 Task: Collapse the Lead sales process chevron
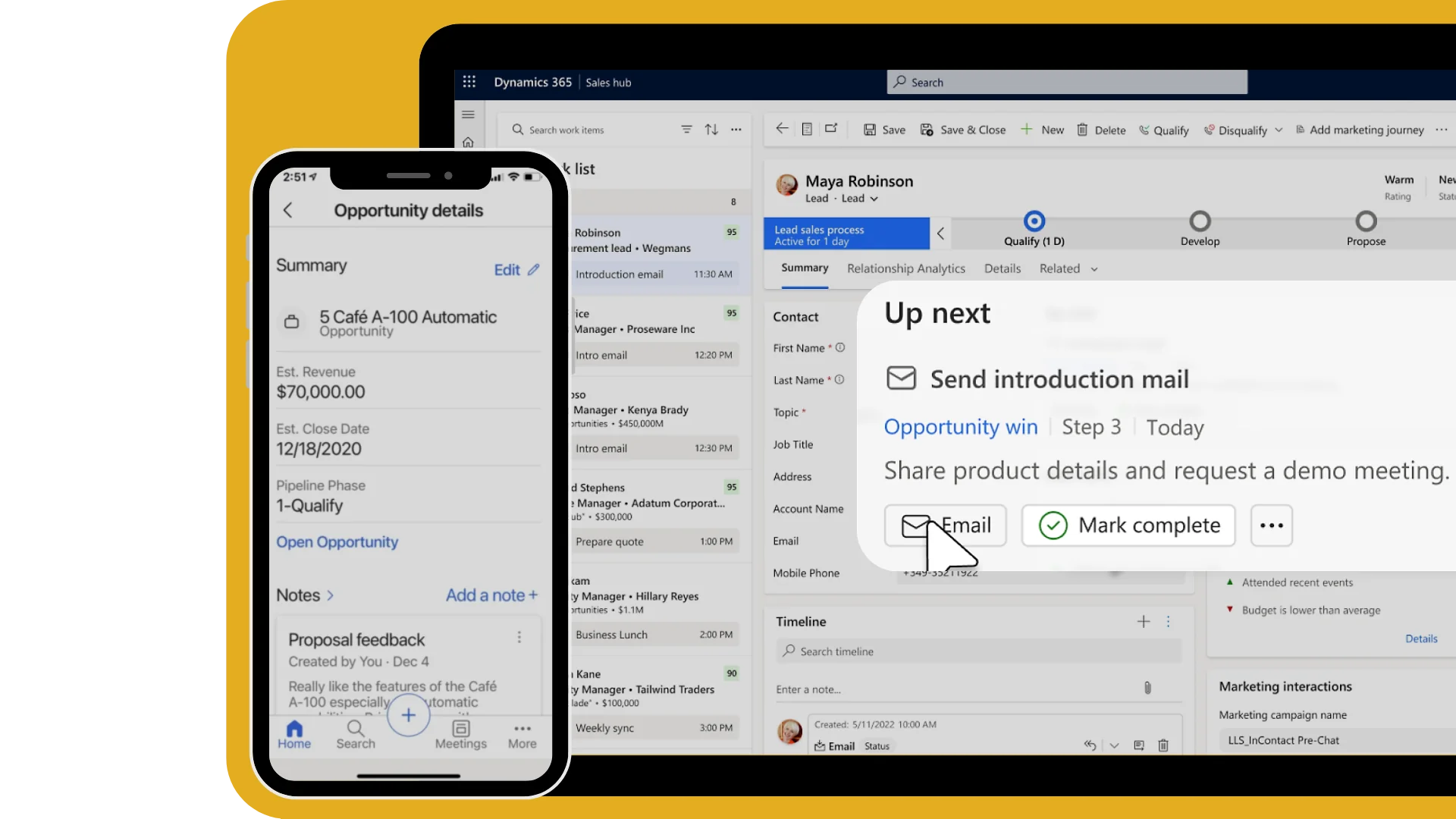(x=940, y=234)
